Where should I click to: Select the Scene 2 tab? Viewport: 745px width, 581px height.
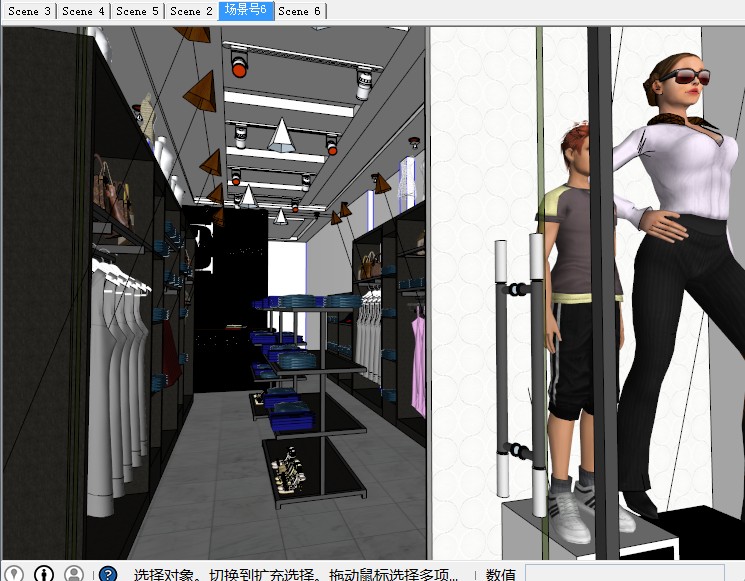191,11
